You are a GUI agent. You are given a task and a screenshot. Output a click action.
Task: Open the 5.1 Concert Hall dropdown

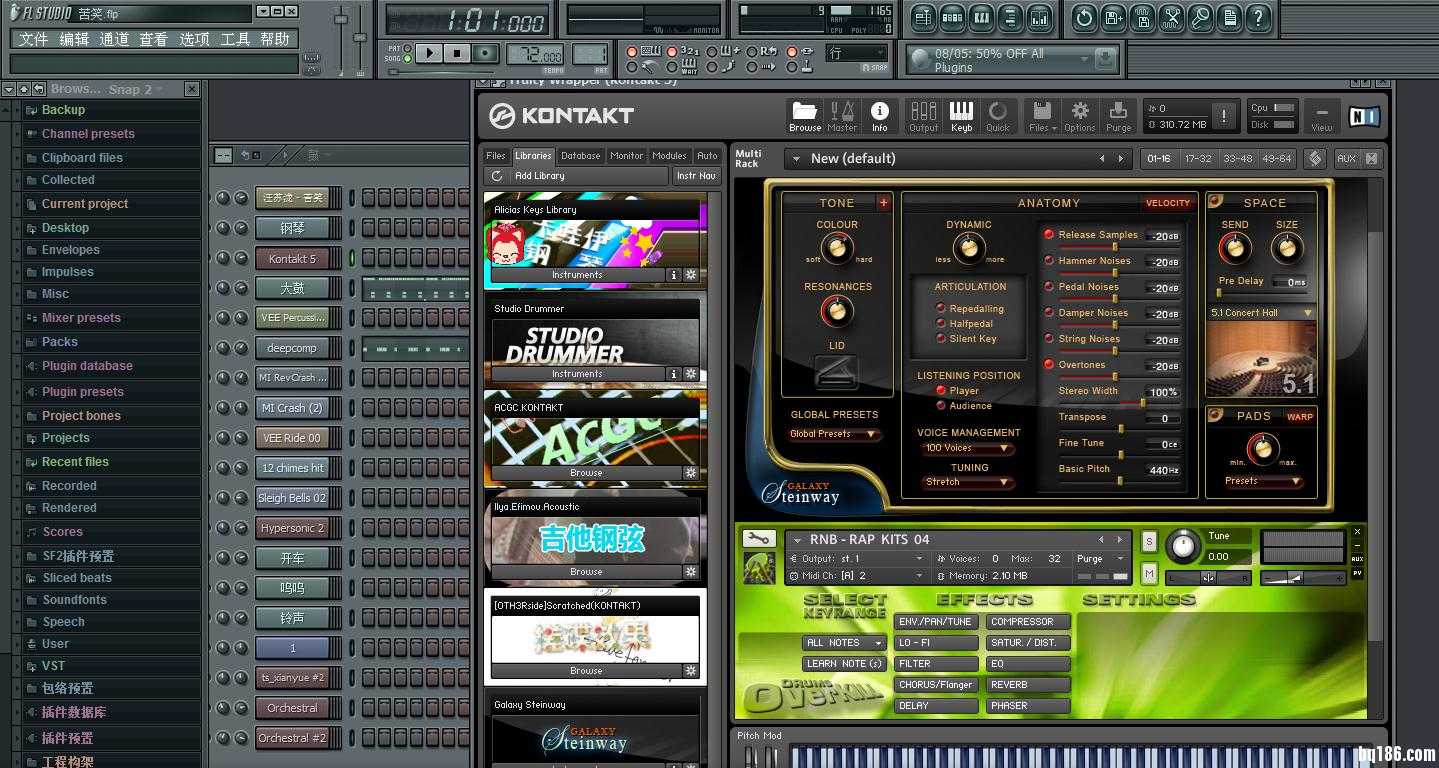pos(1261,313)
